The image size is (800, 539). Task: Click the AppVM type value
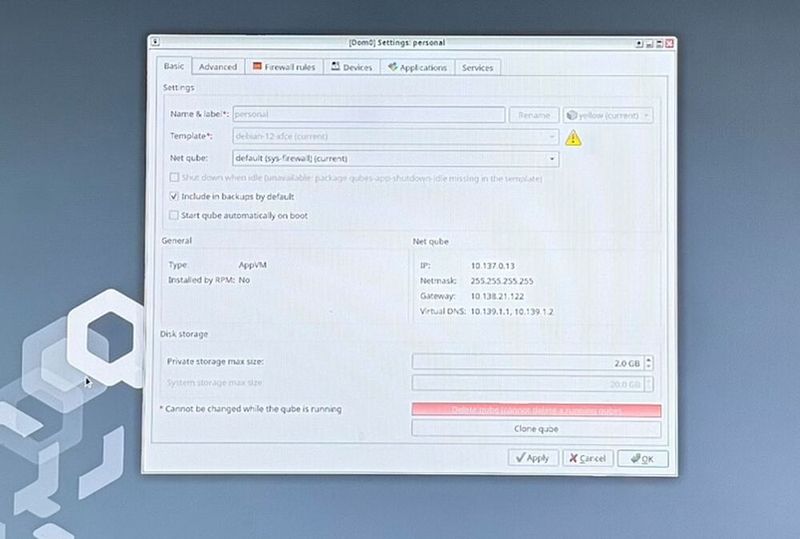pyautogui.click(x=253, y=265)
